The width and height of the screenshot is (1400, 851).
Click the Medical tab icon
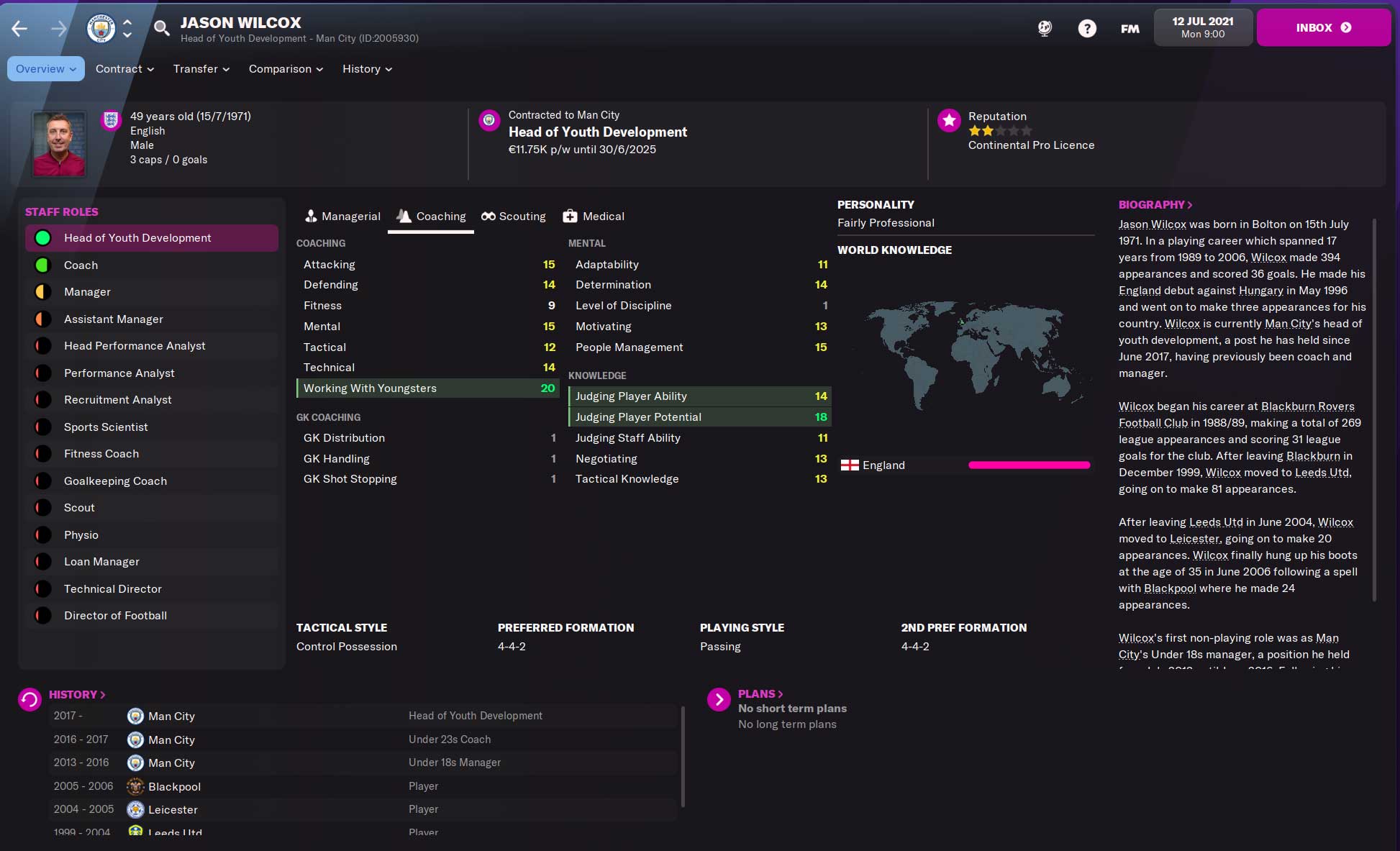(x=570, y=215)
